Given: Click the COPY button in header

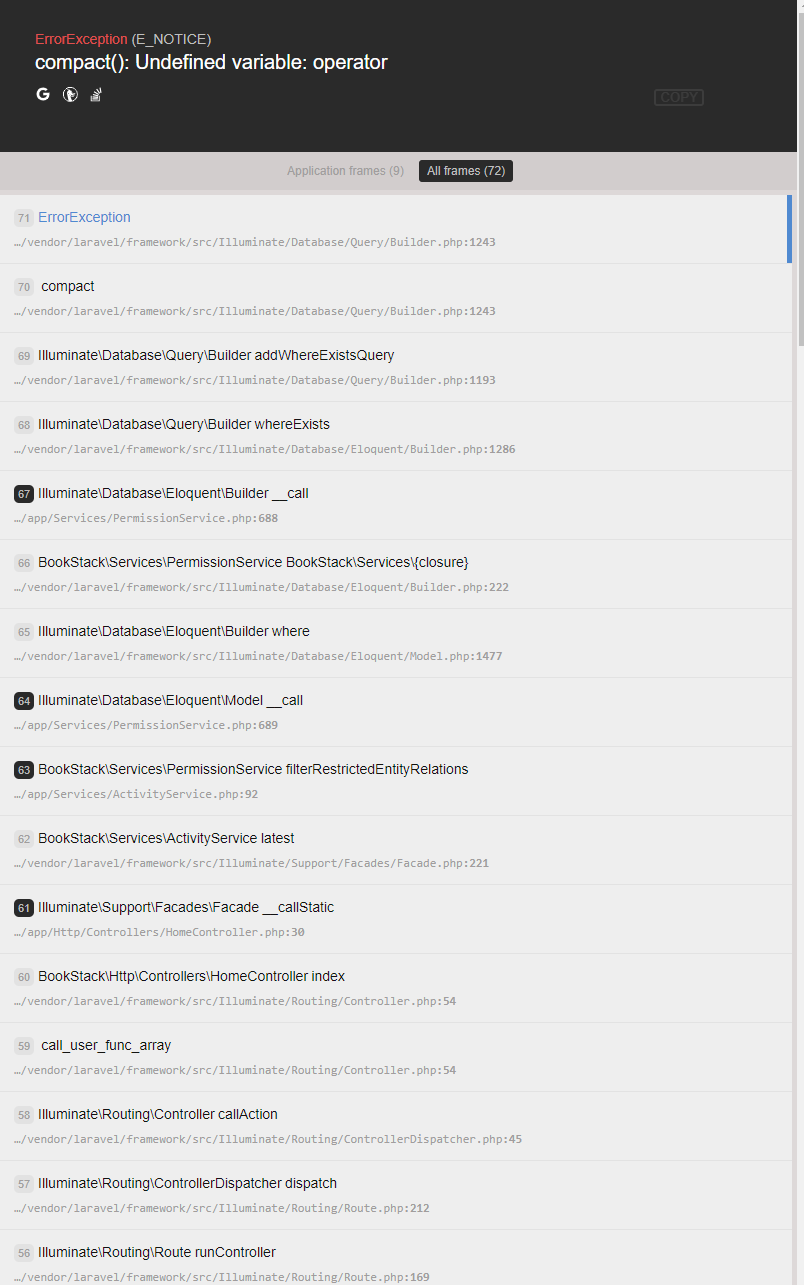Looking at the screenshot, I should point(679,97).
